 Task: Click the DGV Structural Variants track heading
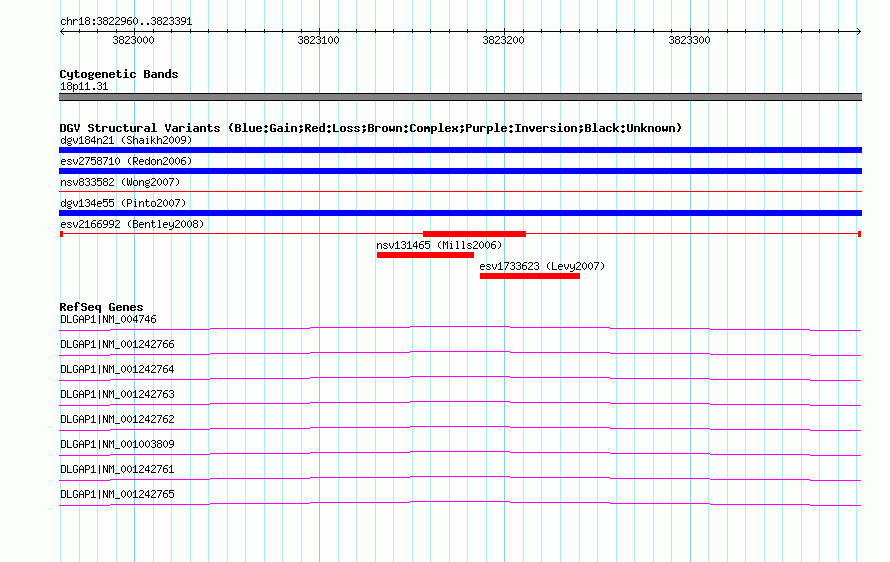click(371, 128)
